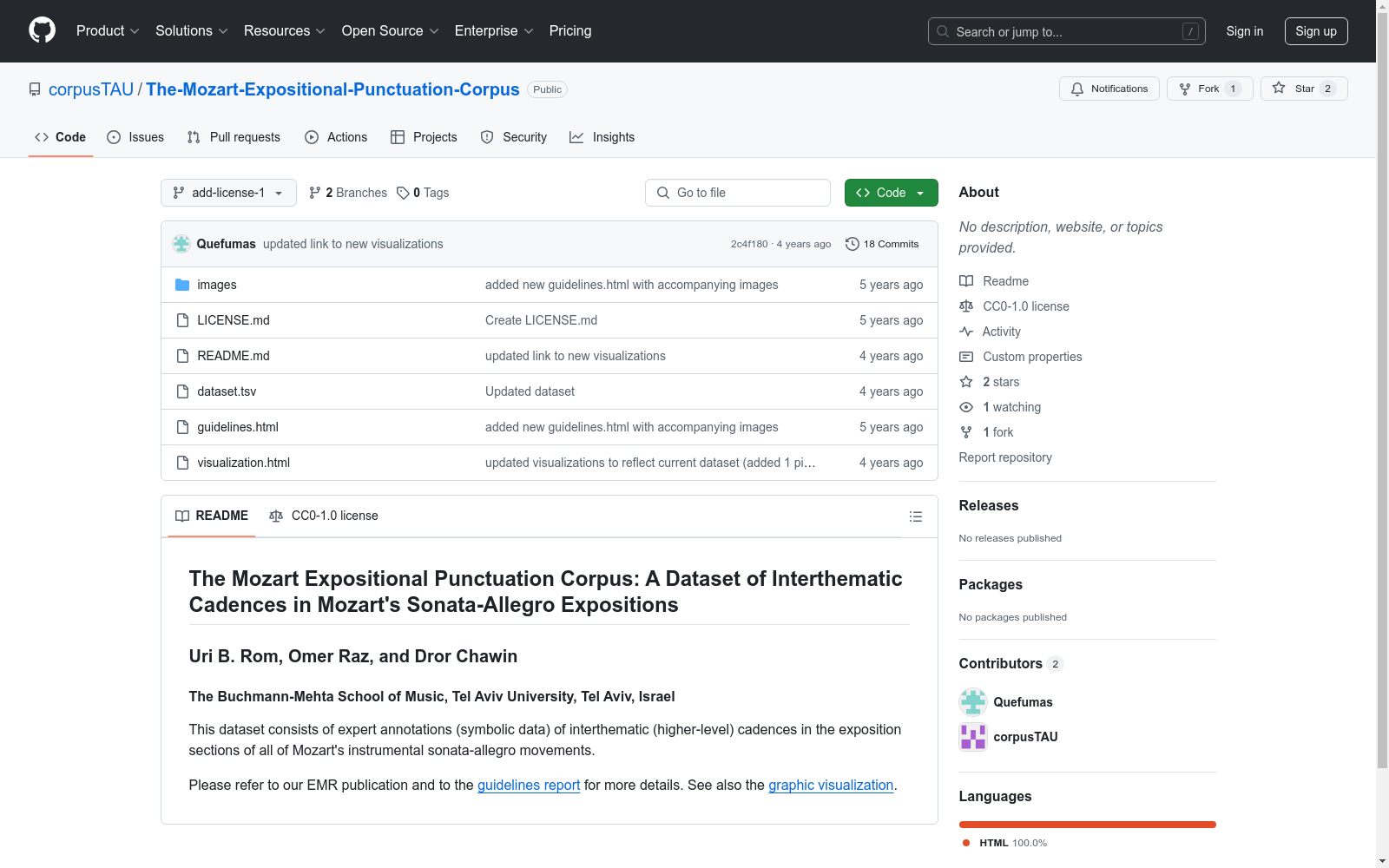Open the corpusTAU owner link
The image size is (1389, 868).
(x=91, y=89)
